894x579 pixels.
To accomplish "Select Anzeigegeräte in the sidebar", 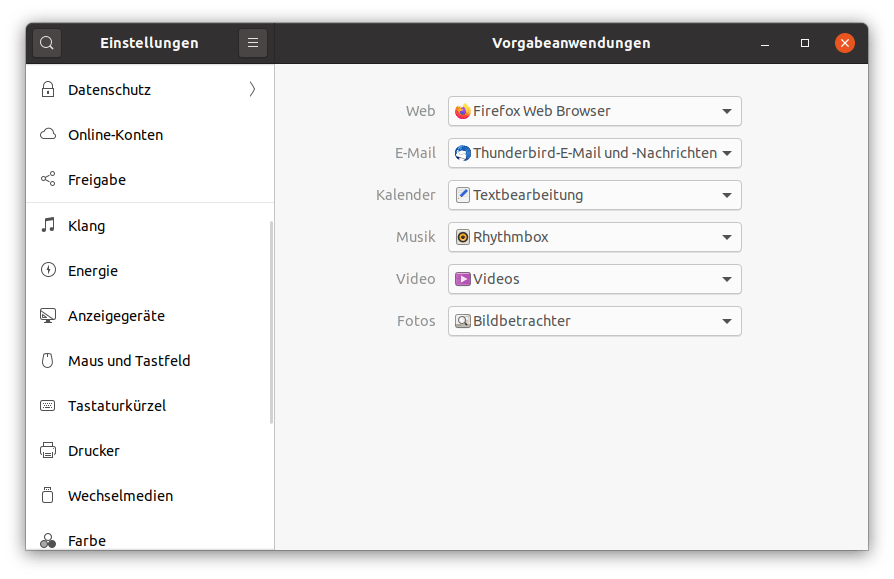I will pos(116,316).
